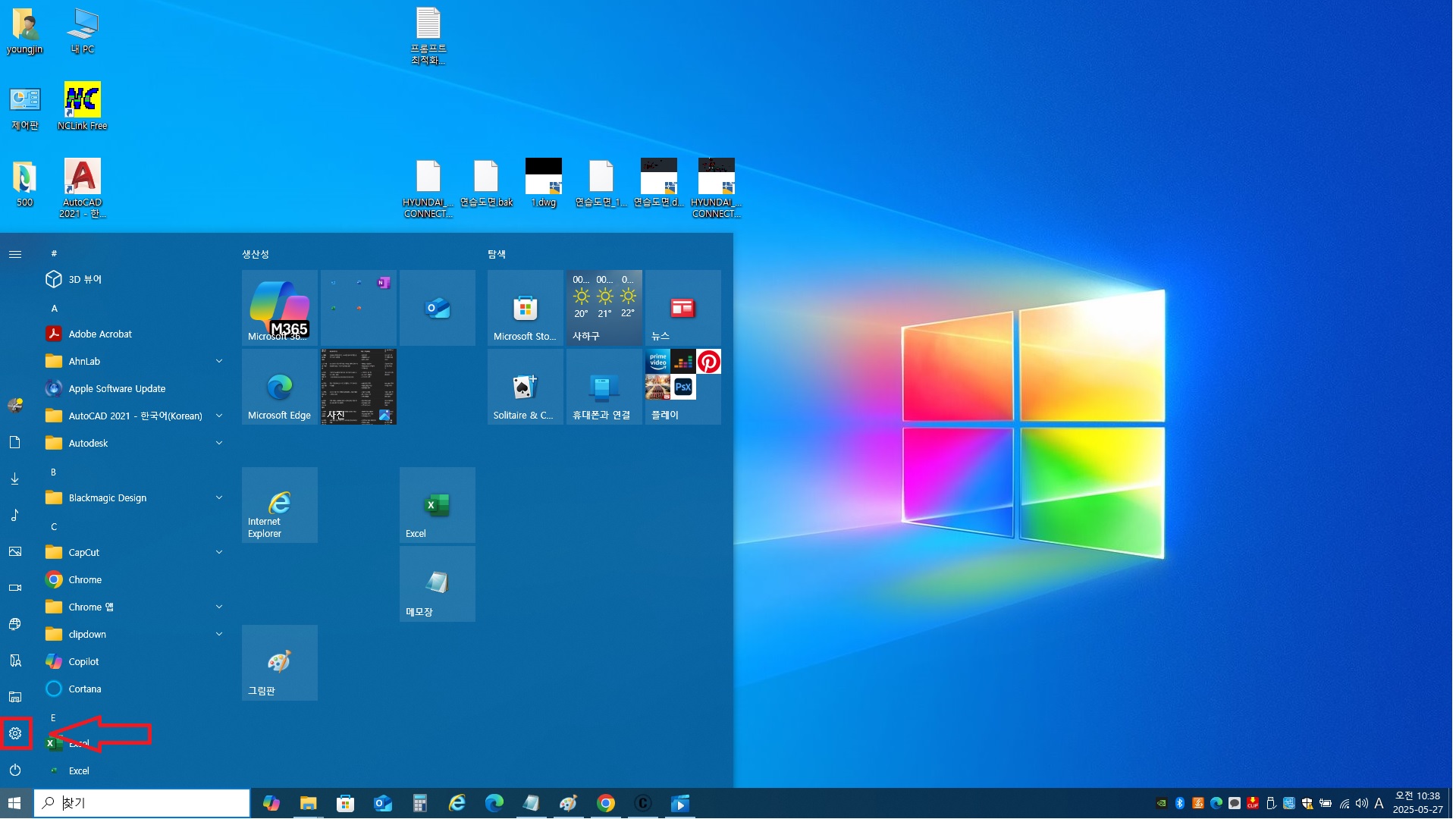Open the 사하구 weather tile

[x=604, y=308]
